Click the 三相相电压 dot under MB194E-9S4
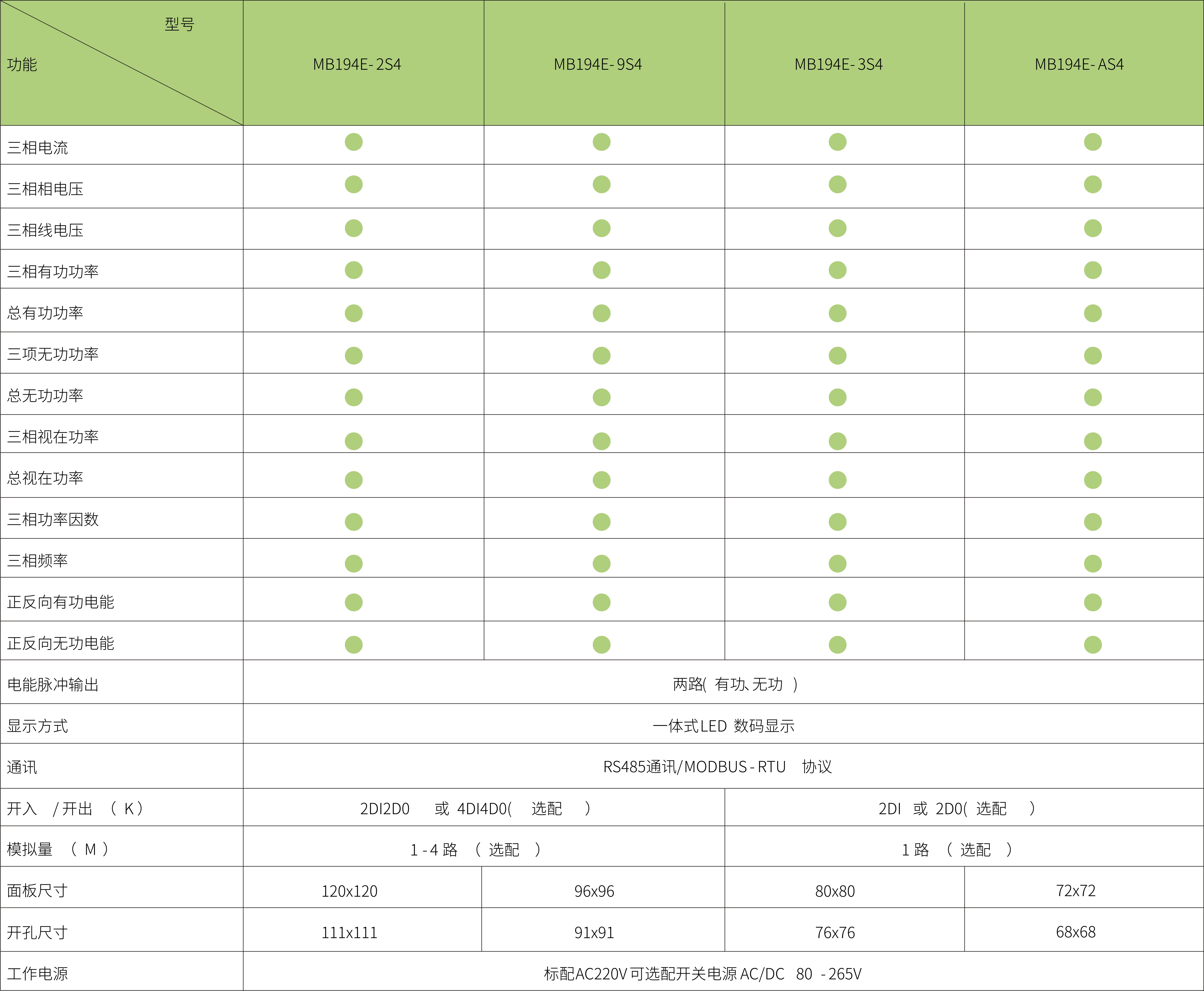The image size is (1204, 991). 602,184
